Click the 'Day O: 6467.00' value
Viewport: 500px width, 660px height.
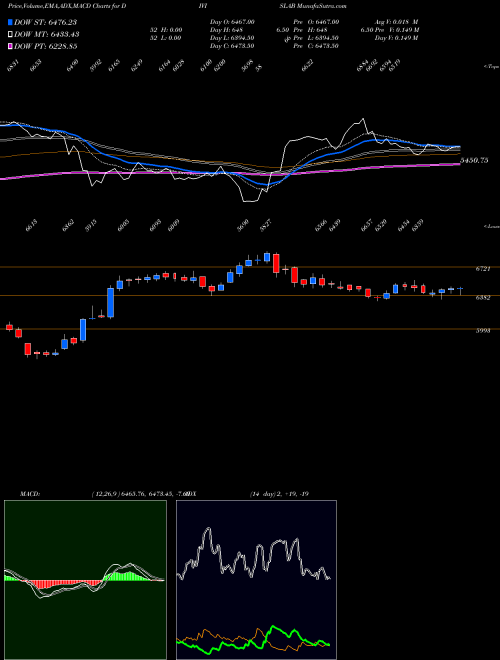tap(232, 22)
